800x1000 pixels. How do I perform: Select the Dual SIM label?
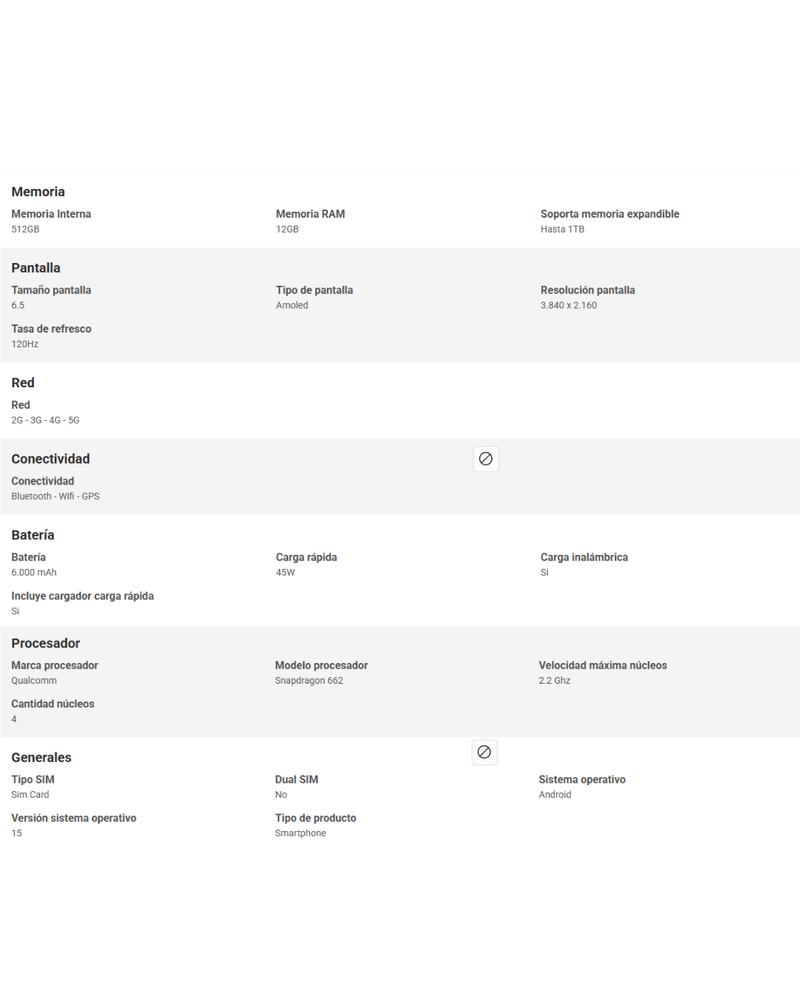pyautogui.click(x=297, y=779)
